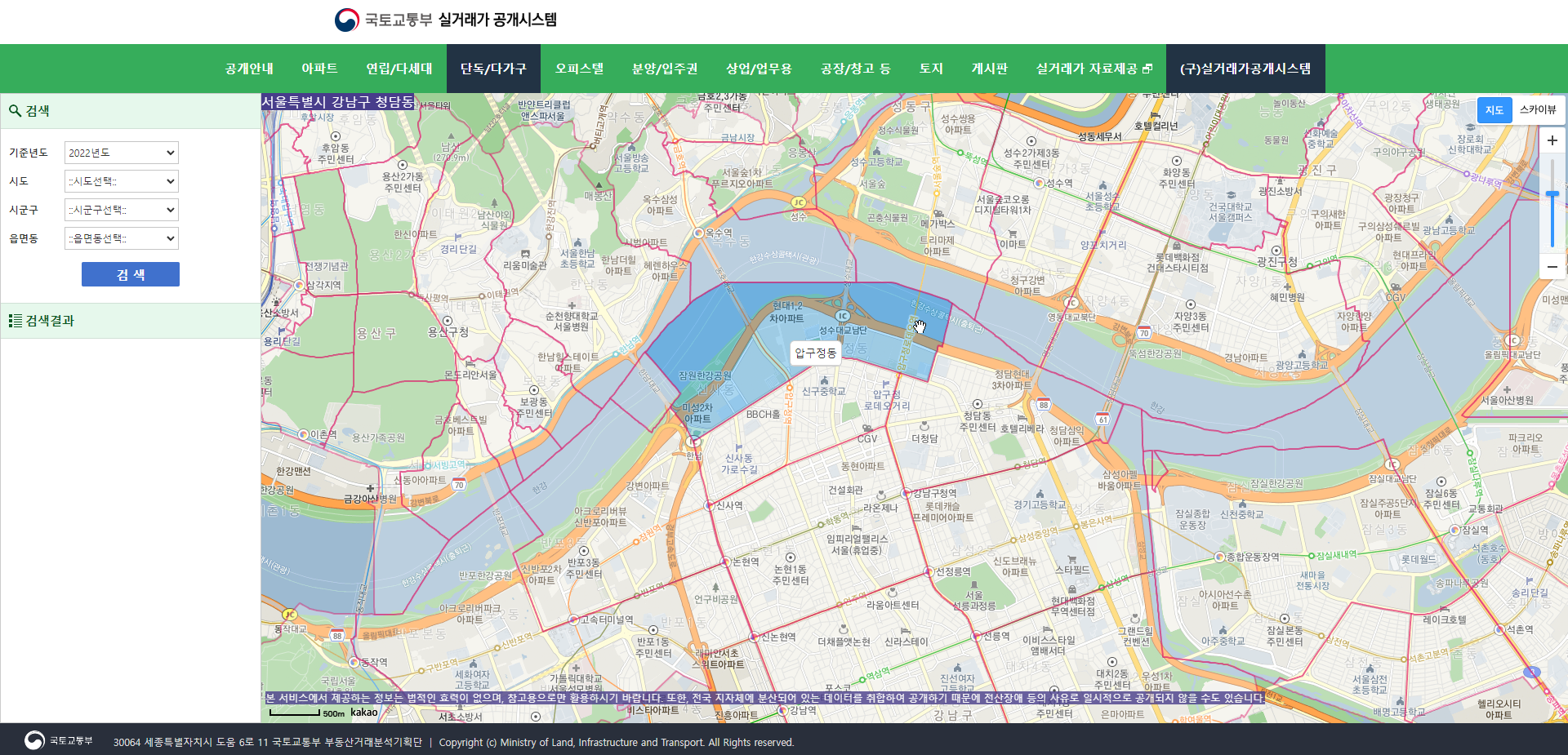
Task: Click the 신구중학교 map label
Action: 823,392
